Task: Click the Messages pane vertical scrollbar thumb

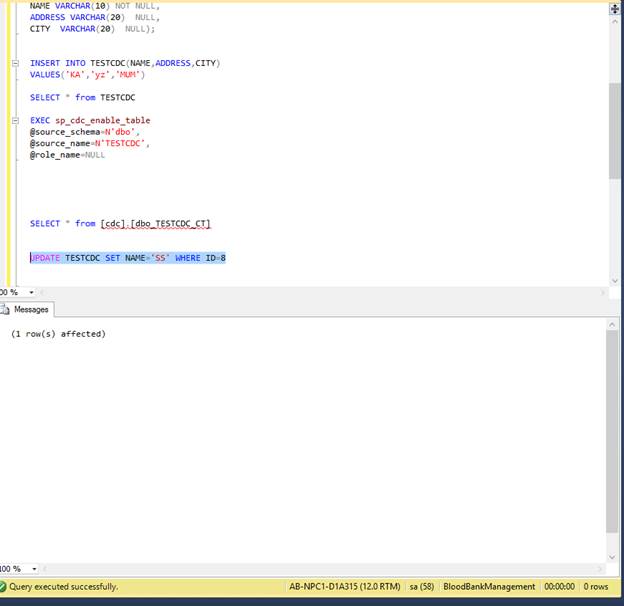Action: 612,432
